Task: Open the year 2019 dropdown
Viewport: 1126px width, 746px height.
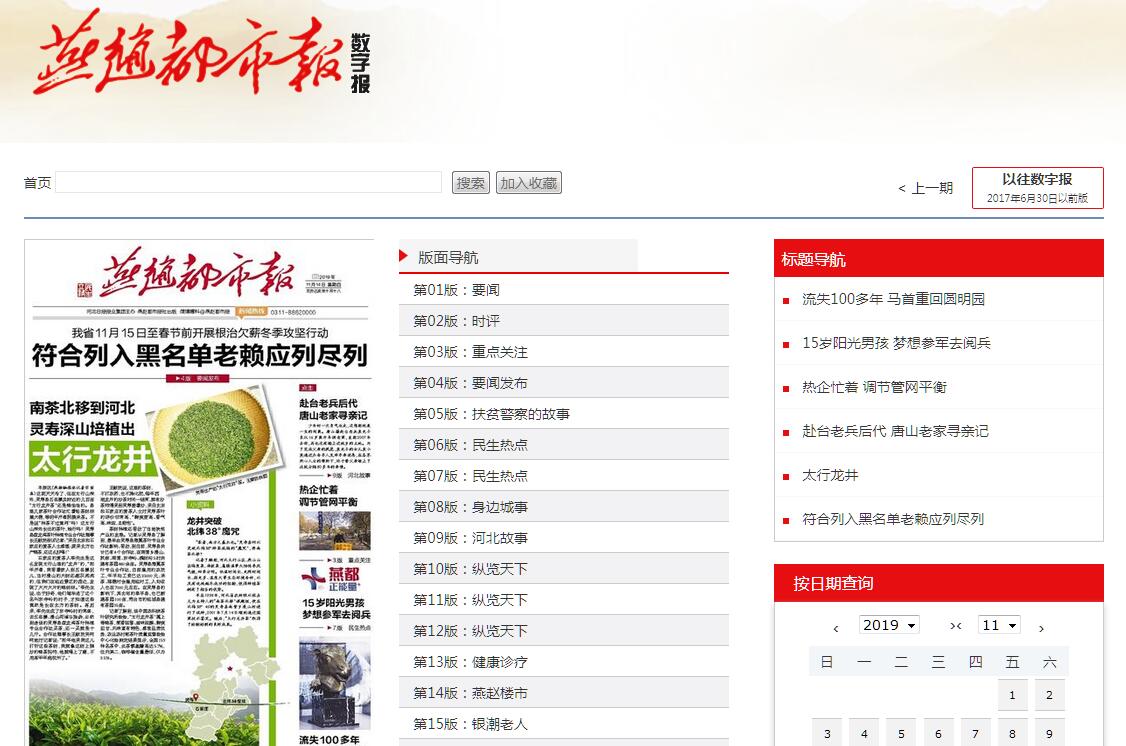Action: coord(888,625)
